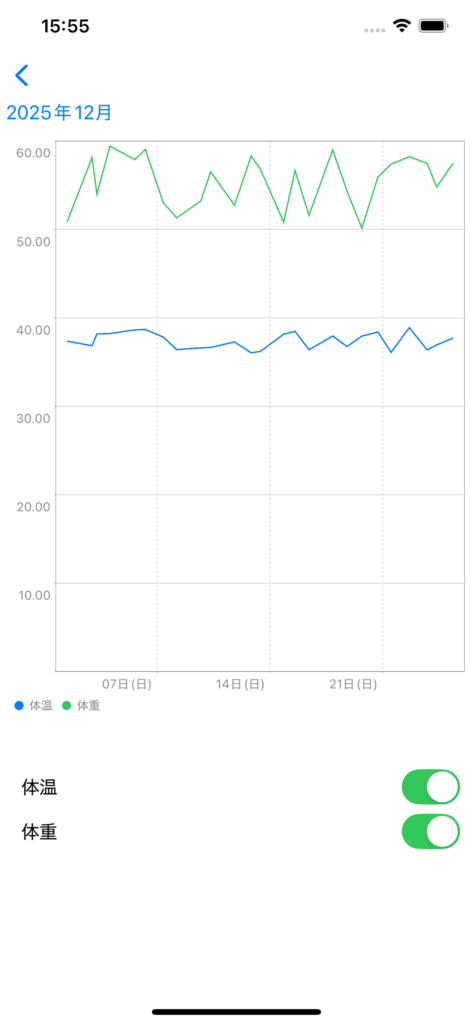Click the 60.00 y-axis label

pyautogui.click(x=33, y=153)
